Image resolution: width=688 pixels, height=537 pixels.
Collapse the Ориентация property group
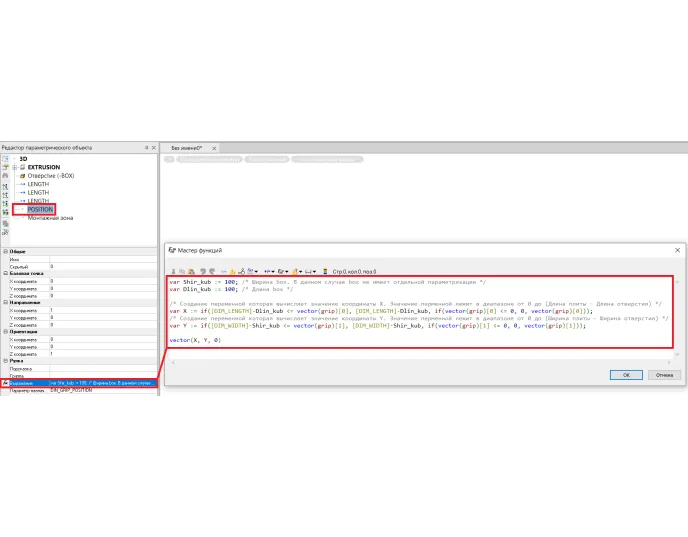6,332
